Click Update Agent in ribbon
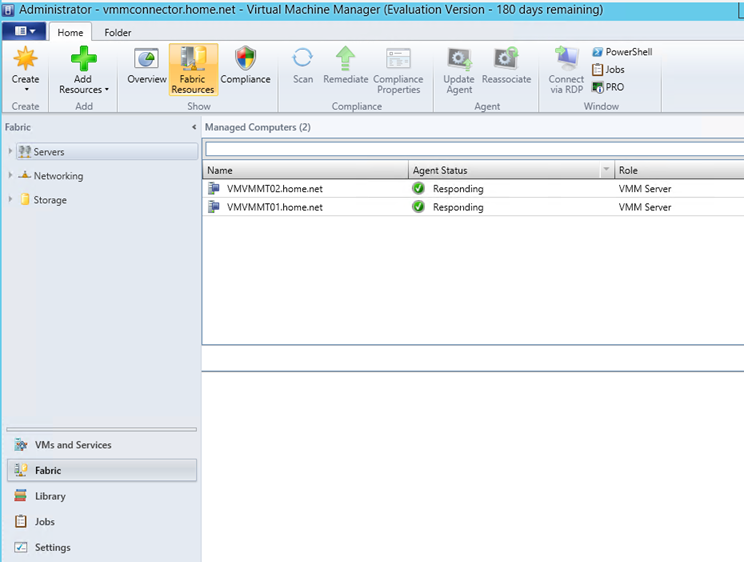Viewport: 744px width, 562px height. click(459, 70)
